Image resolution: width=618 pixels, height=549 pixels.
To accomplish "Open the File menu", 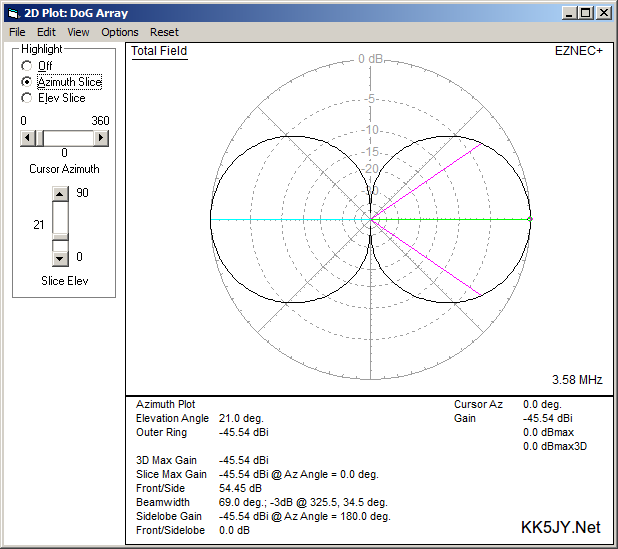I will (x=17, y=32).
